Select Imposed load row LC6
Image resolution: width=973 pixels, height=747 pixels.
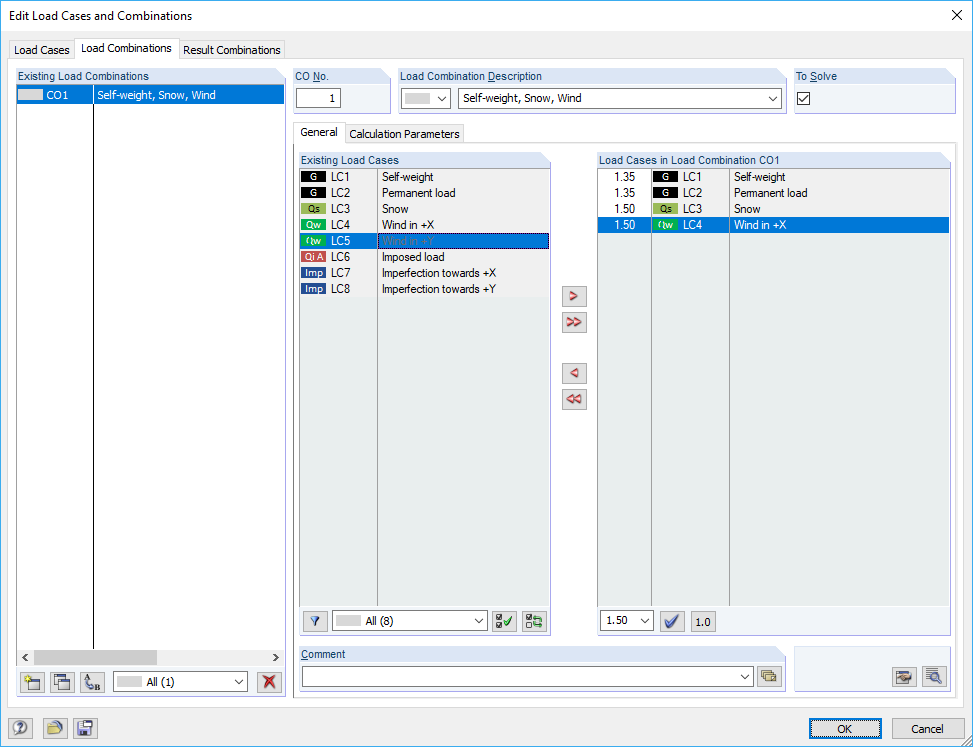(424, 257)
